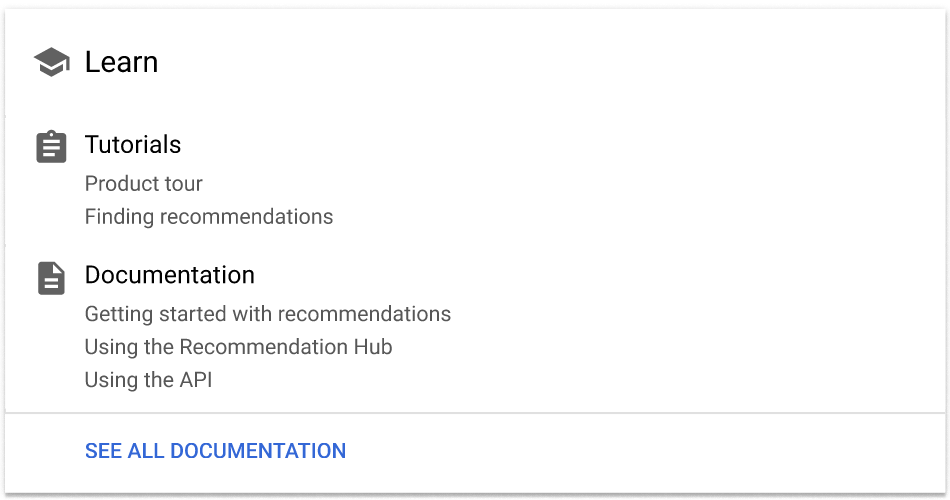Browse all documentation via footer link

coord(215,451)
